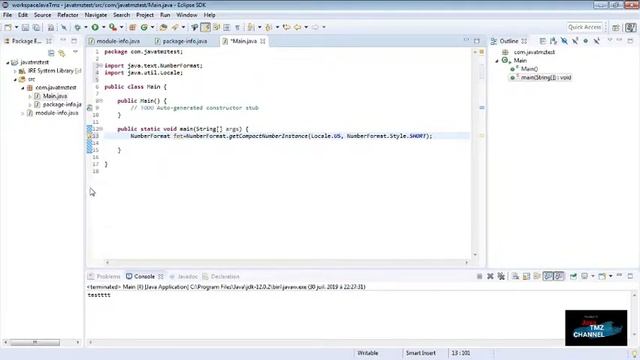Open the Project menu
The height and width of the screenshot is (360, 640).
point(145,15)
